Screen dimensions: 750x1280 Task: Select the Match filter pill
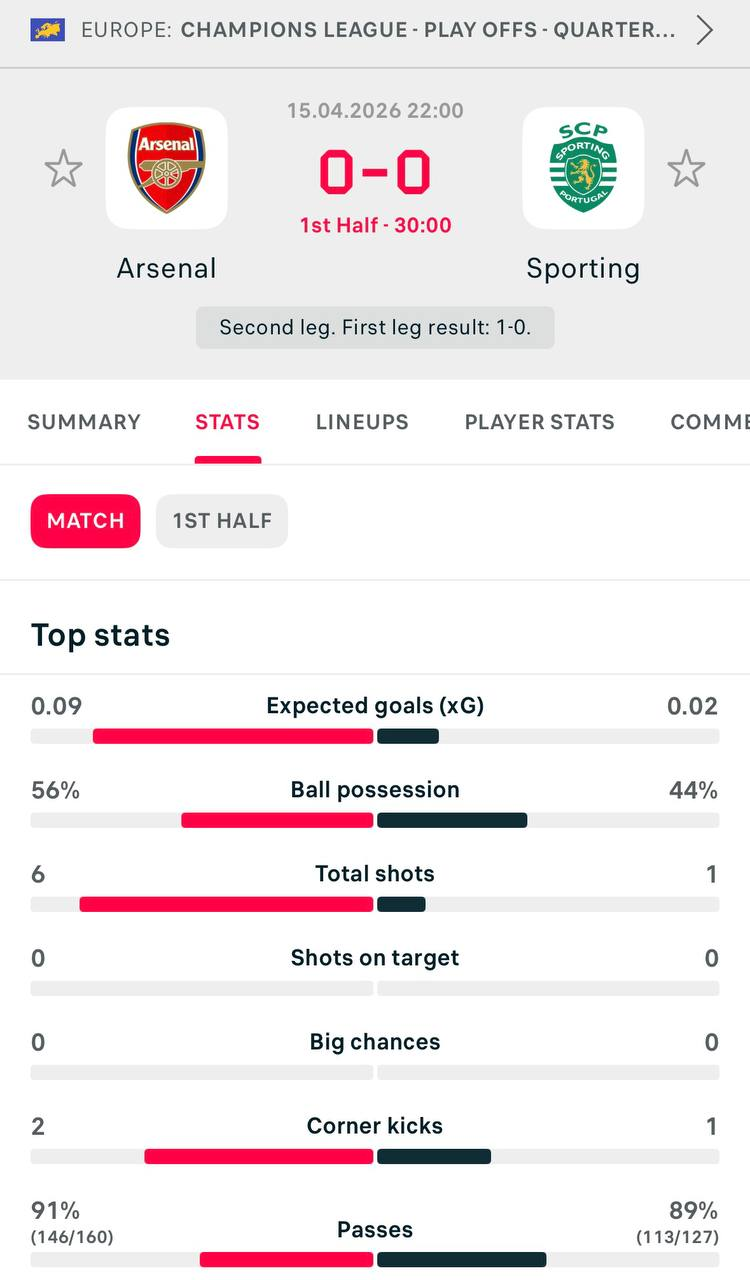(x=86, y=521)
